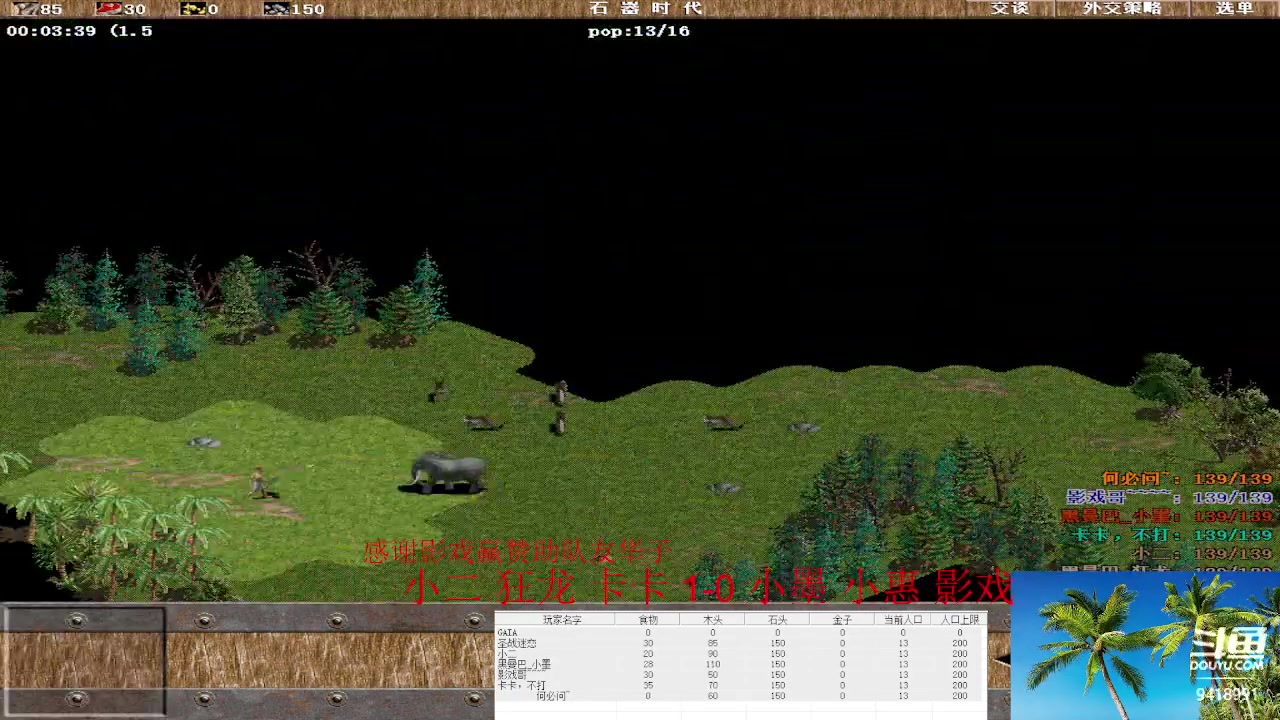The width and height of the screenshot is (1280, 720).
Task: Click the 小二 row in the stats table
Action: coord(740,654)
